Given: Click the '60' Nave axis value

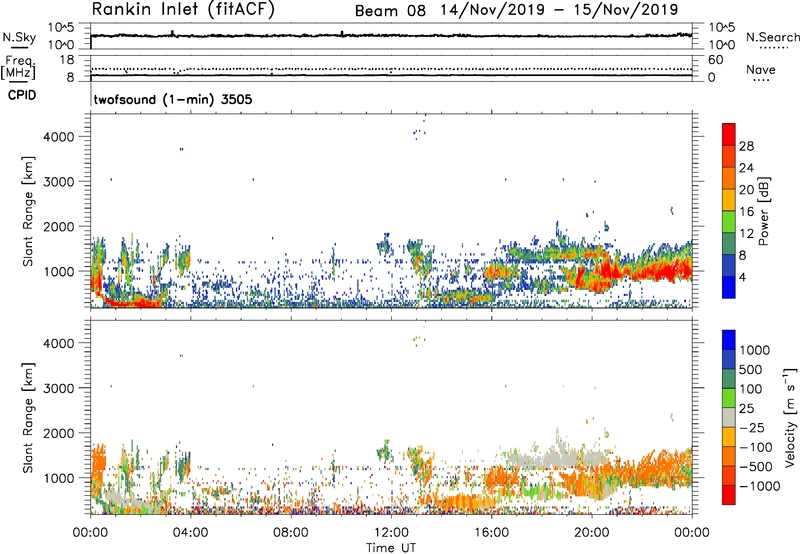Looking at the screenshot, I should 715,60.
